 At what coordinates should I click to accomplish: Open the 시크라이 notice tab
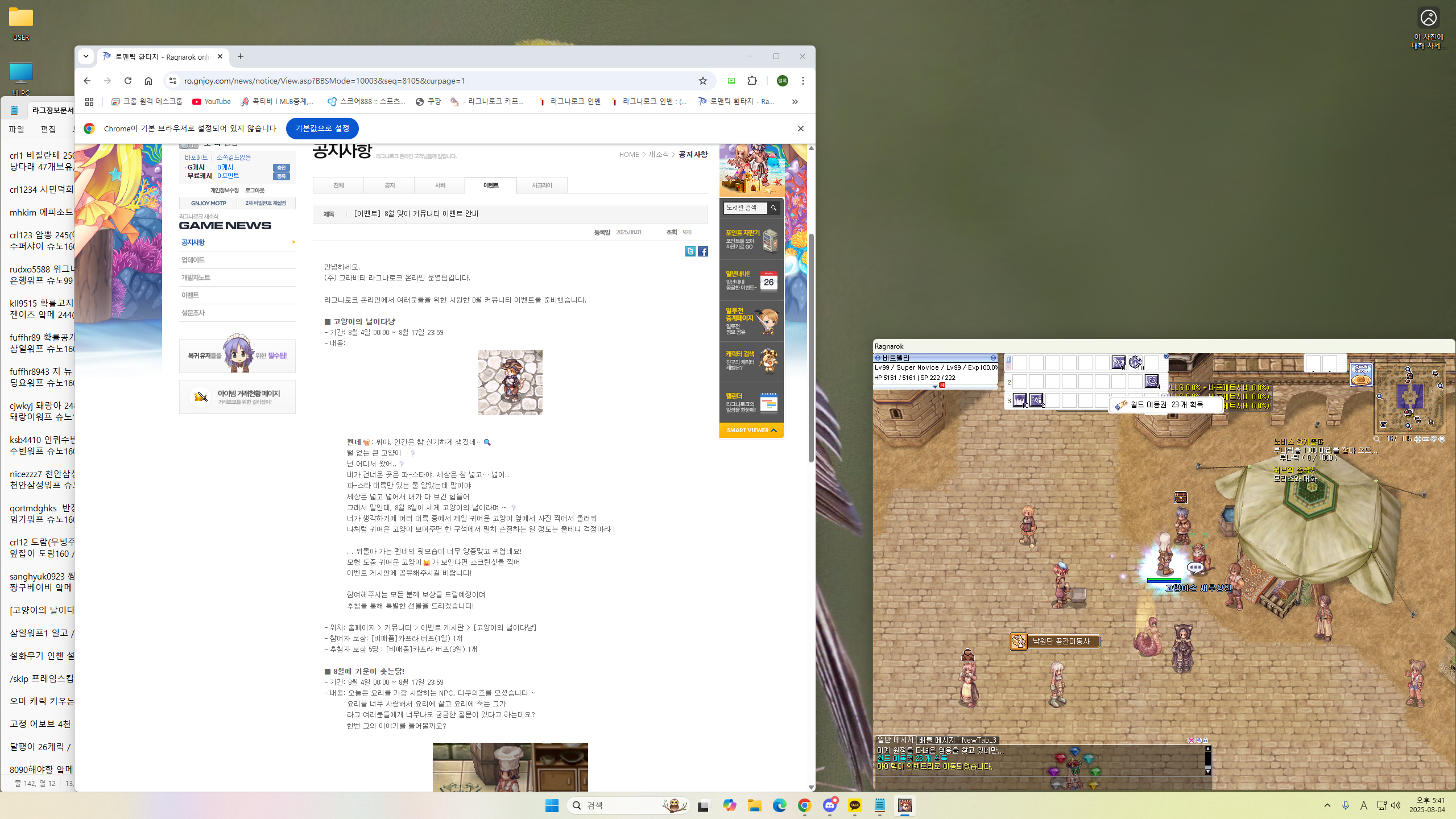[x=541, y=185]
